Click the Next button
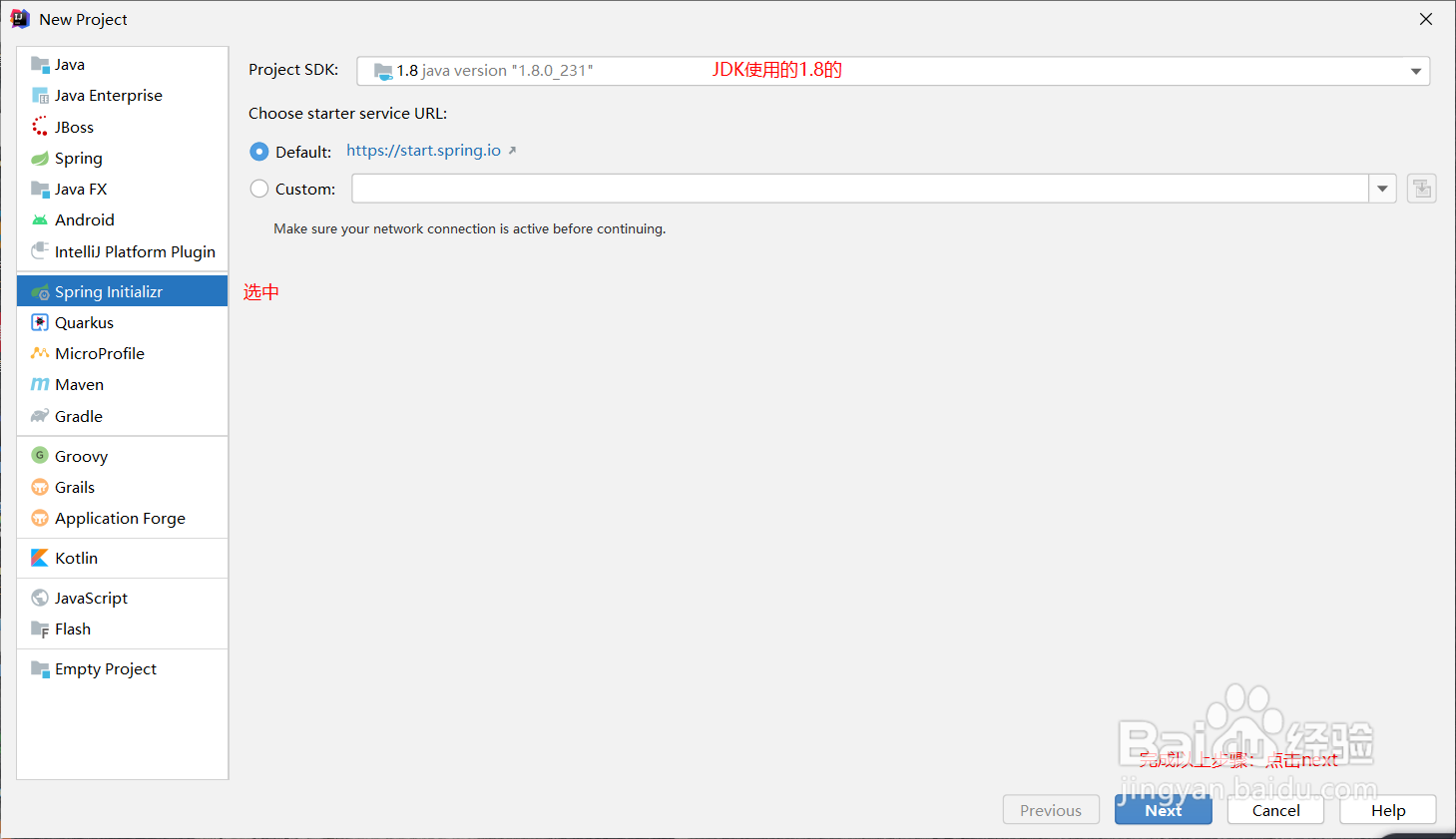Screen dimensions: 1456x839 click(x=1164, y=810)
